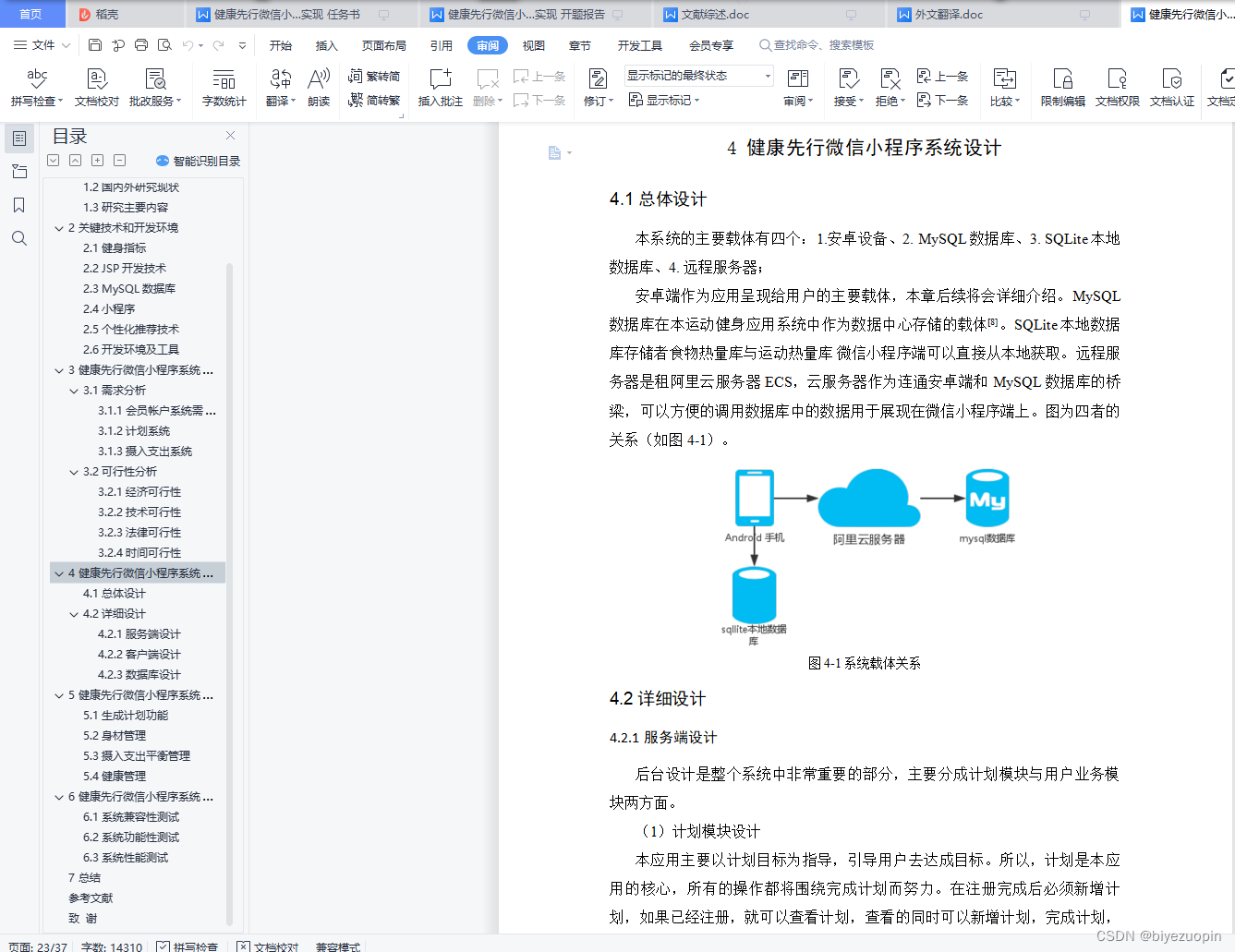Collapse outline section 5 健康先行微信小程序系统
Viewport: 1235px width, 952px height.
point(58,695)
